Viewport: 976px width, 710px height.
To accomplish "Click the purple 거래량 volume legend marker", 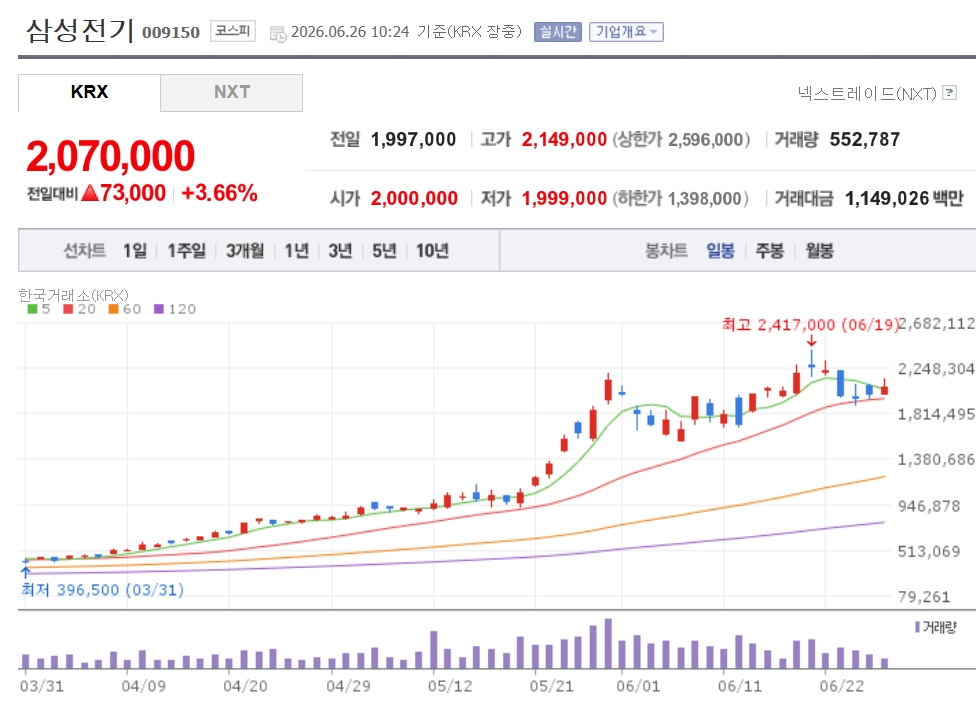I will coord(917,627).
